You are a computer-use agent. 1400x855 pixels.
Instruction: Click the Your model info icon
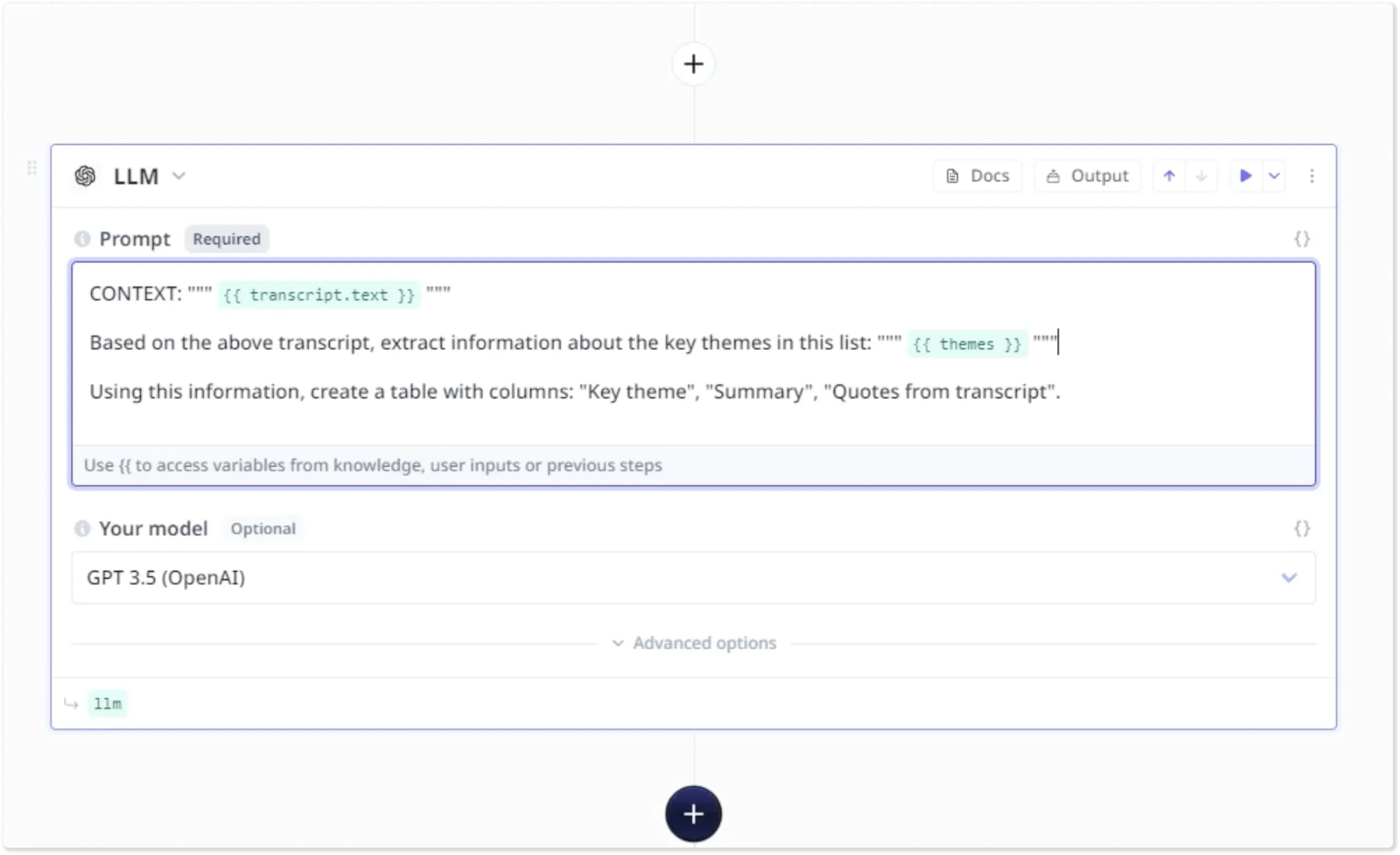tap(82, 529)
